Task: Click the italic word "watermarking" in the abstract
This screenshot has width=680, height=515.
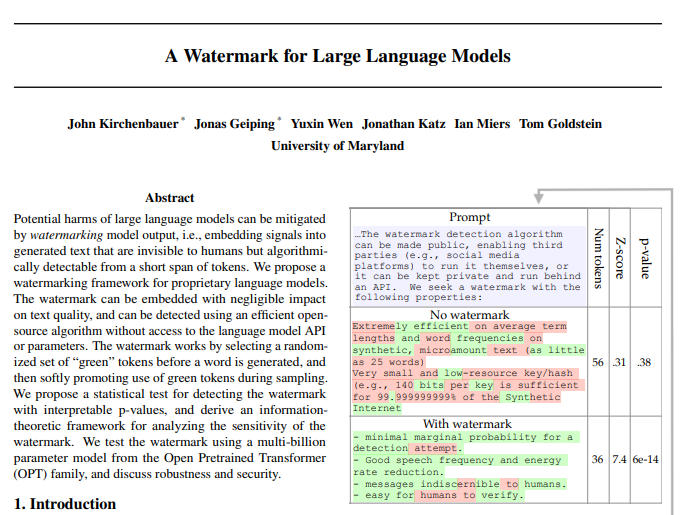Action: tap(66, 235)
